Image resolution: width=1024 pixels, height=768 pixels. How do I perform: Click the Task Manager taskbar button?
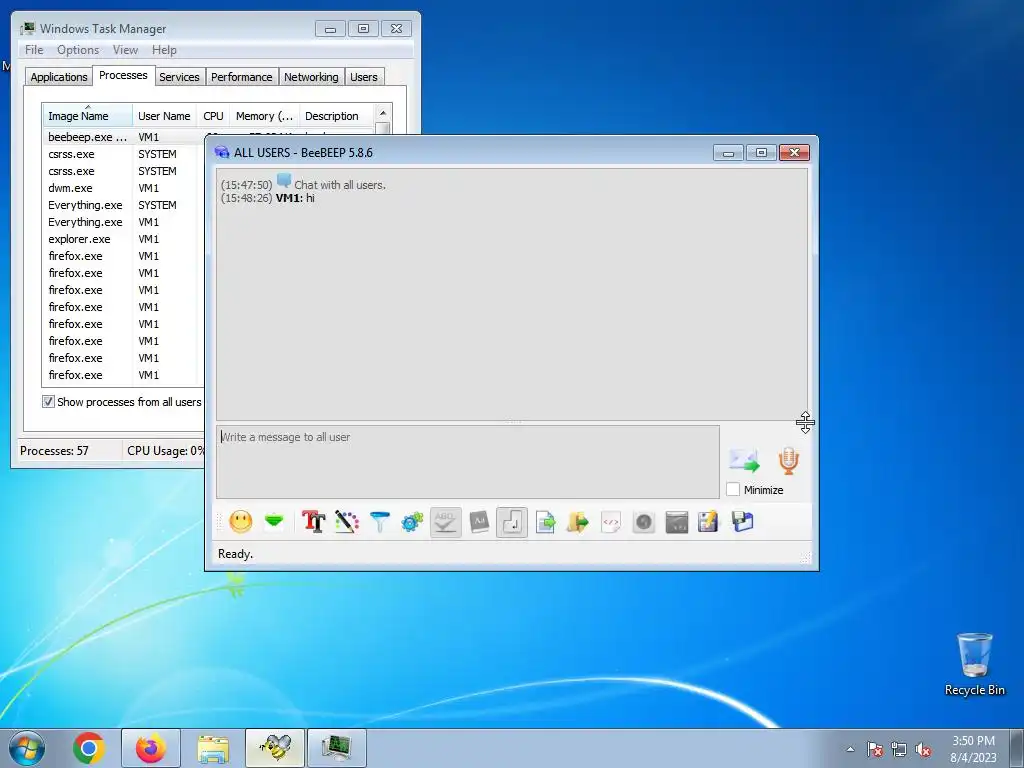tap(337, 748)
